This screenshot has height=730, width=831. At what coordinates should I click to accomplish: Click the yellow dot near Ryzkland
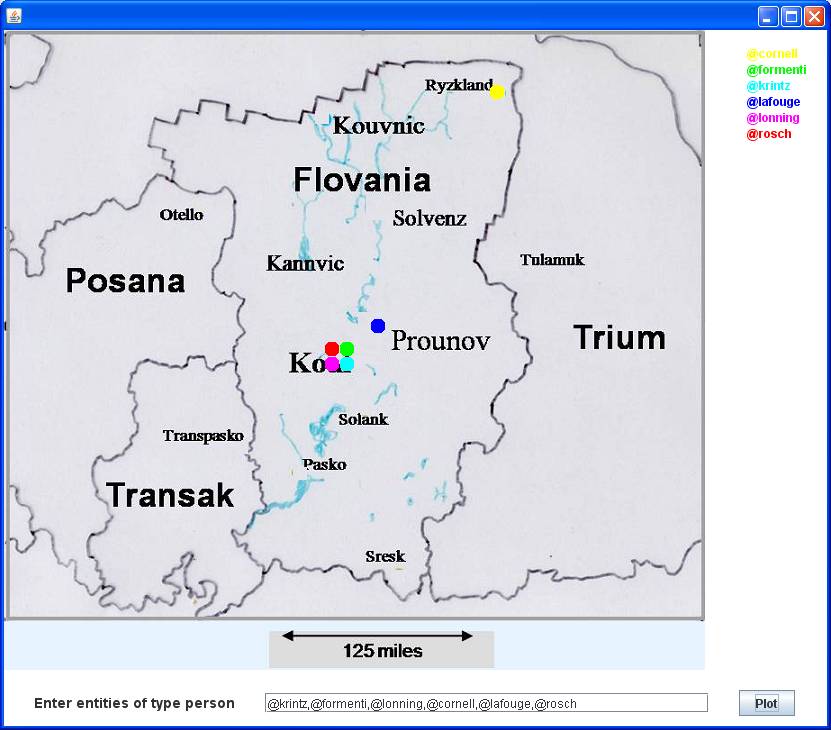(x=497, y=92)
